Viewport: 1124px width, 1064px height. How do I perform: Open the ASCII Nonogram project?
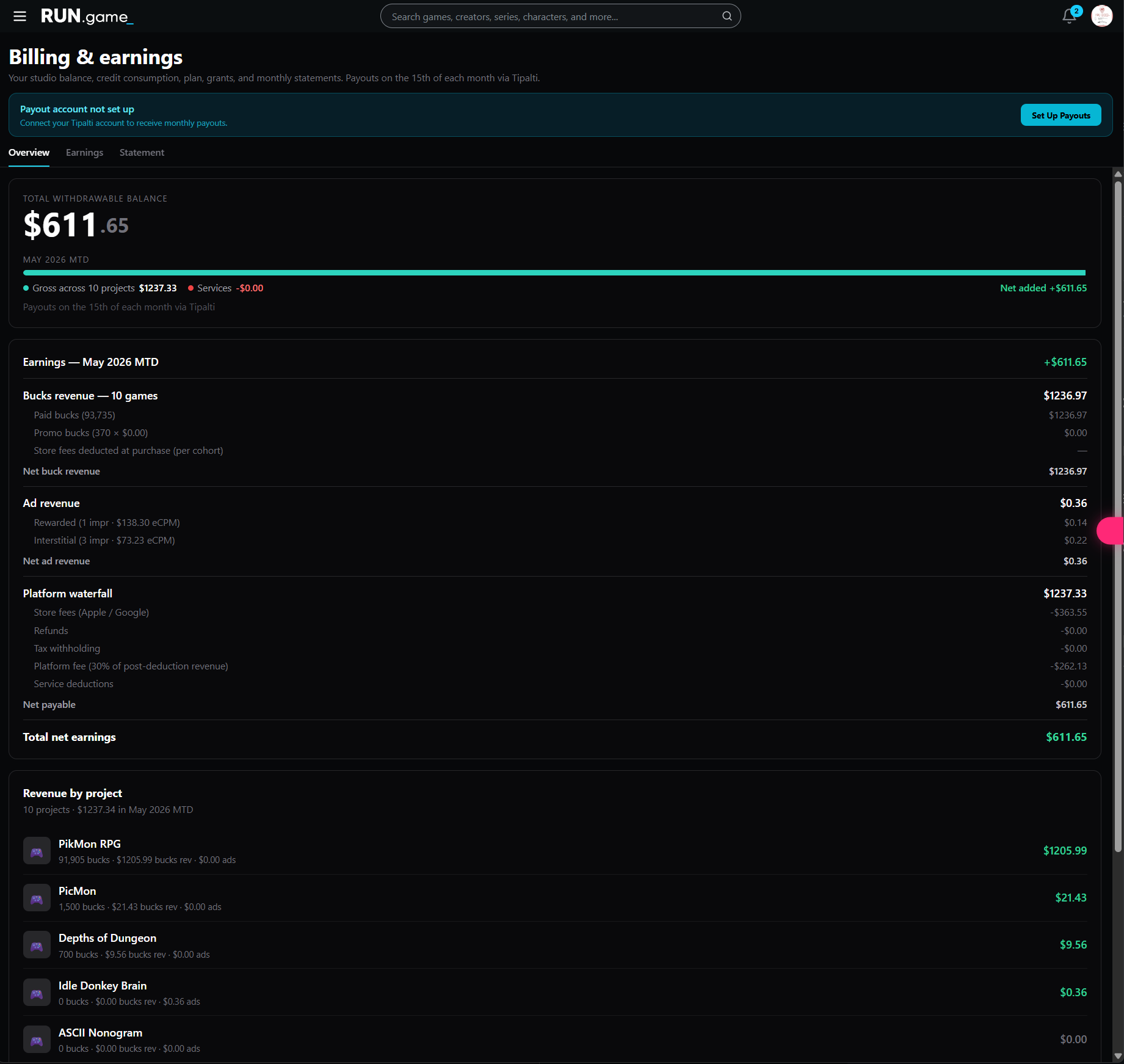click(554, 1040)
